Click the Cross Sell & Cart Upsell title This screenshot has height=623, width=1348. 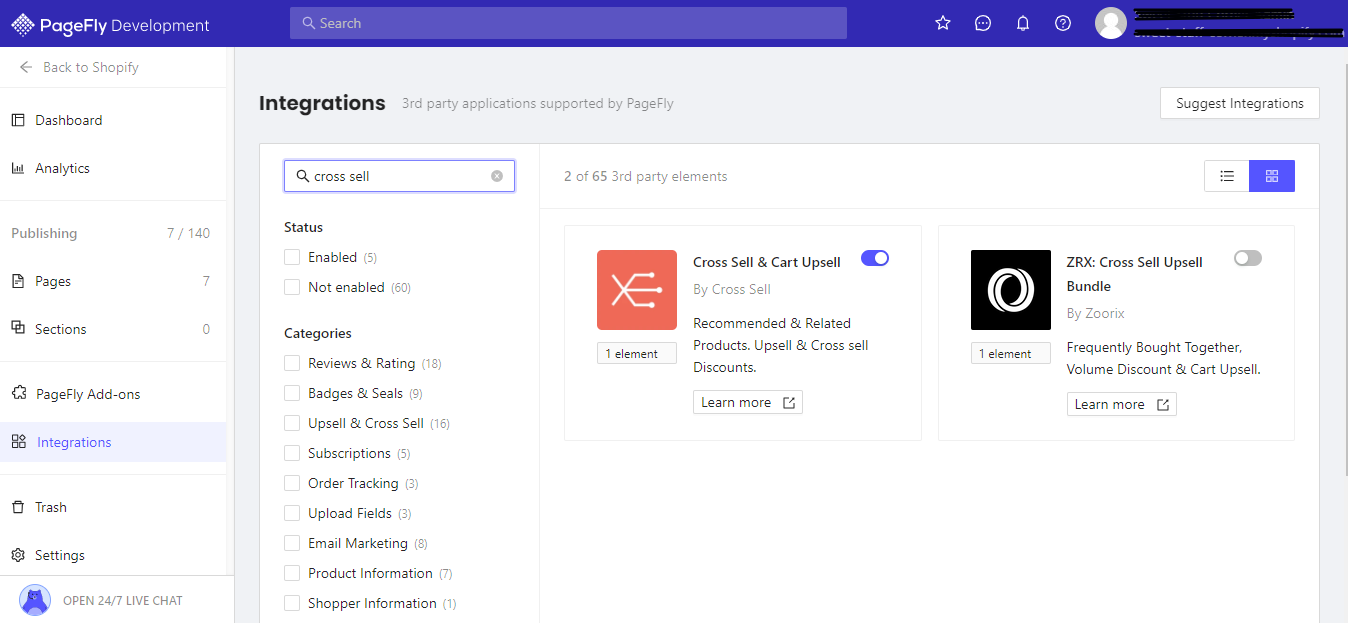point(767,262)
